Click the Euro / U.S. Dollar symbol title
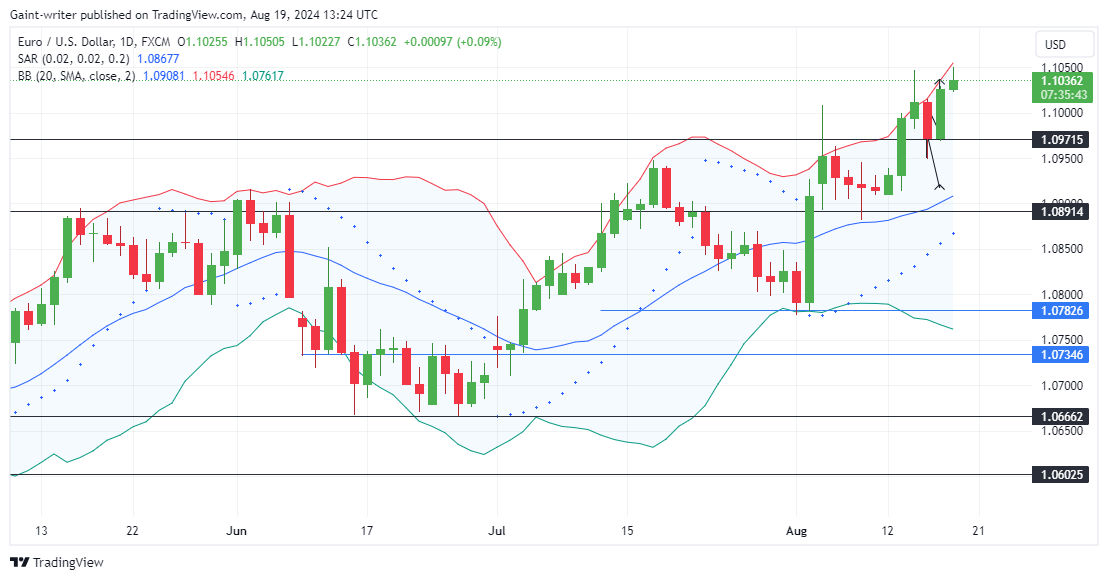Image resolution: width=1108 pixels, height=580 pixels. pos(68,42)
